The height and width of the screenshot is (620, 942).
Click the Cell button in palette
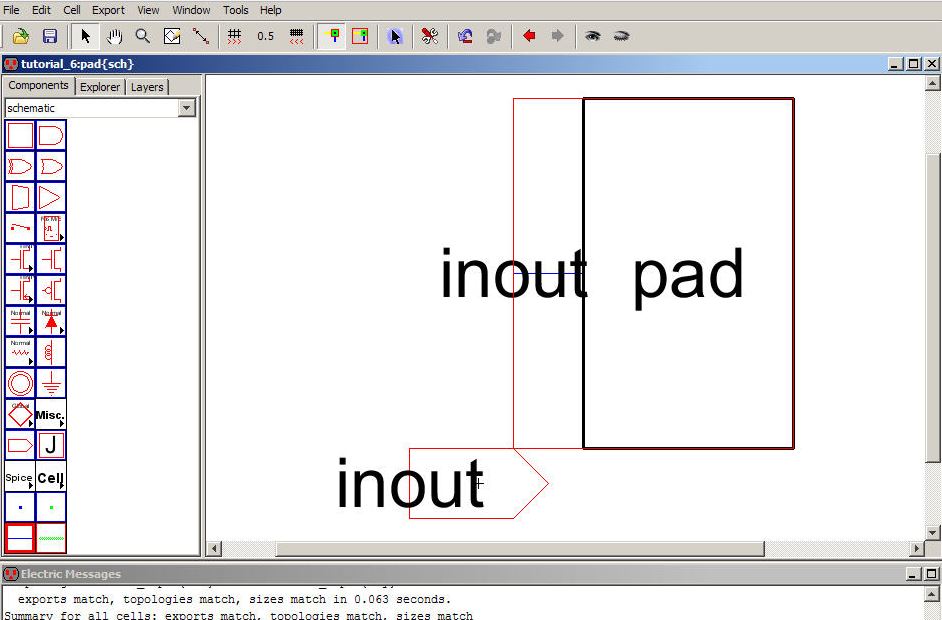point(51,477)
